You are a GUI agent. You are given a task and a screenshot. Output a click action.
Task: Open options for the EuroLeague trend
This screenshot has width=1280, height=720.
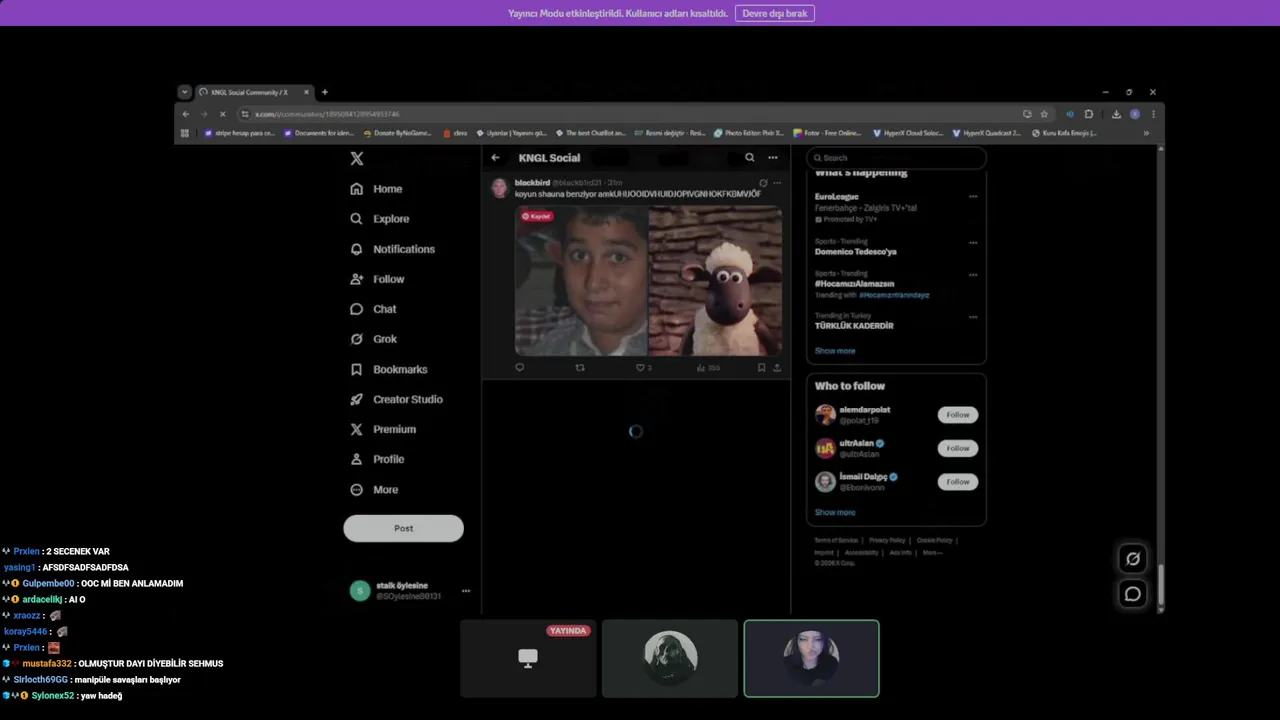[973, 197]
